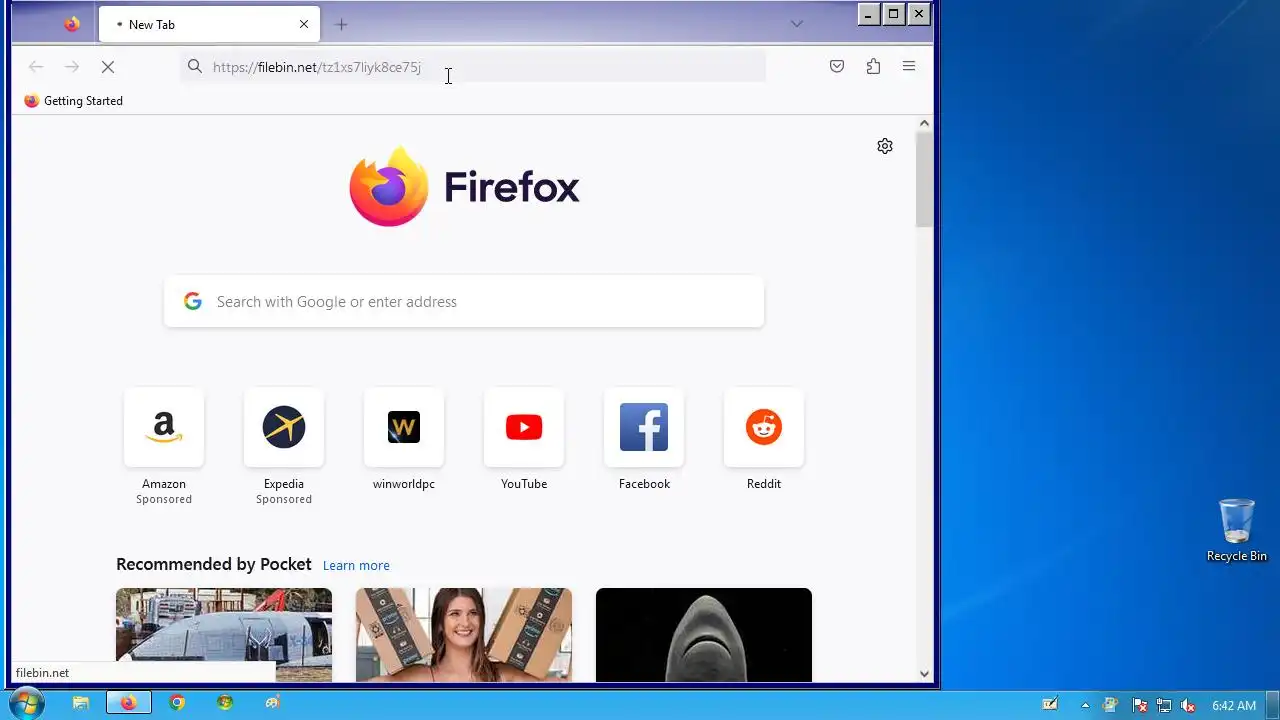
Task: Open the Pocket story with Amazon boxes woman
Action: tap(464, 635)
